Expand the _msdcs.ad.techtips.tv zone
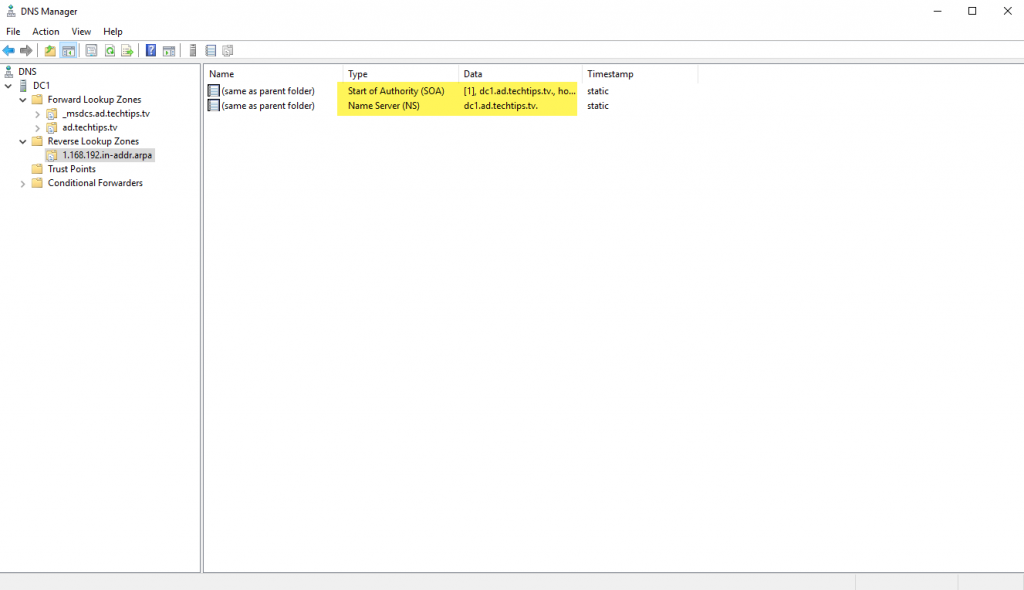 (37, 114)
